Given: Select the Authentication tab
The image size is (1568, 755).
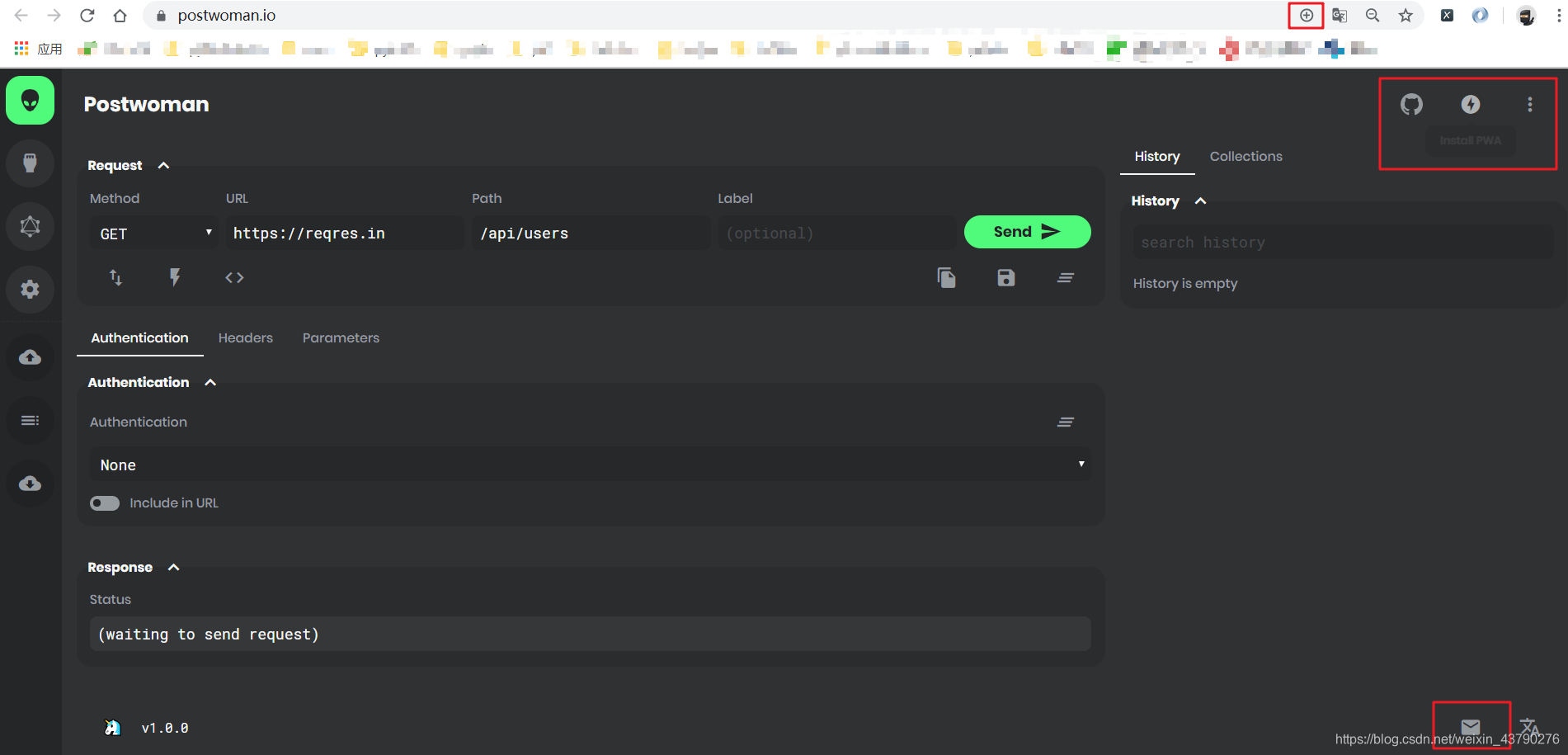Looking at the screenshot, I should [140, 337].
